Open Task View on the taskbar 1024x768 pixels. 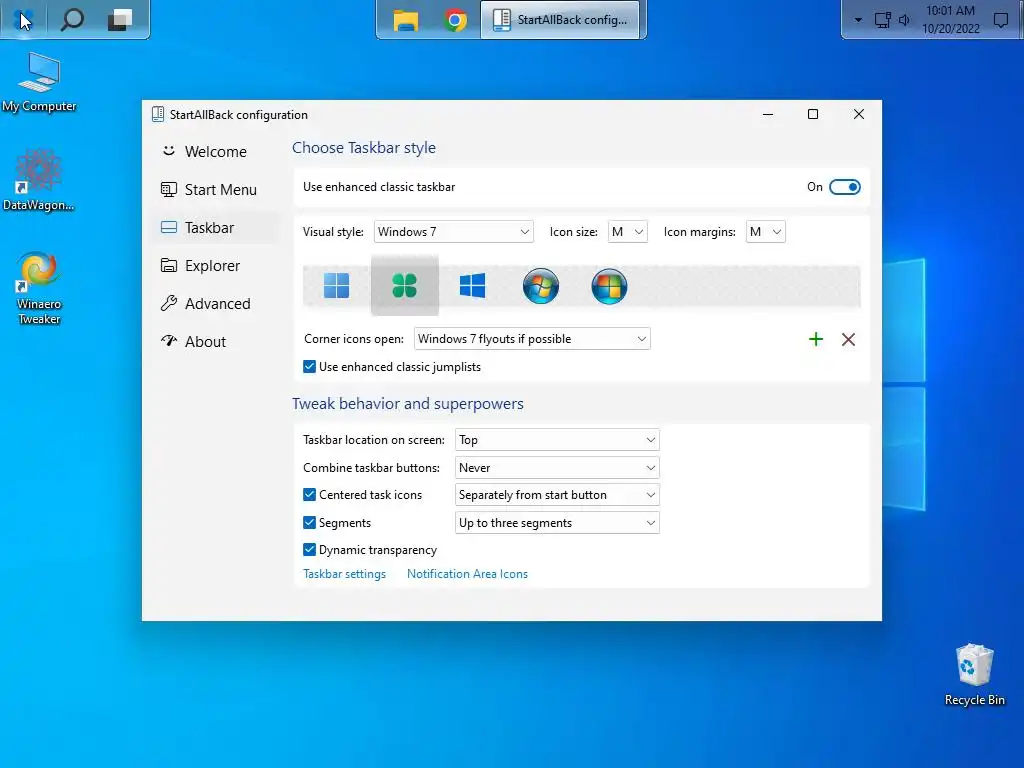(120, 20)
